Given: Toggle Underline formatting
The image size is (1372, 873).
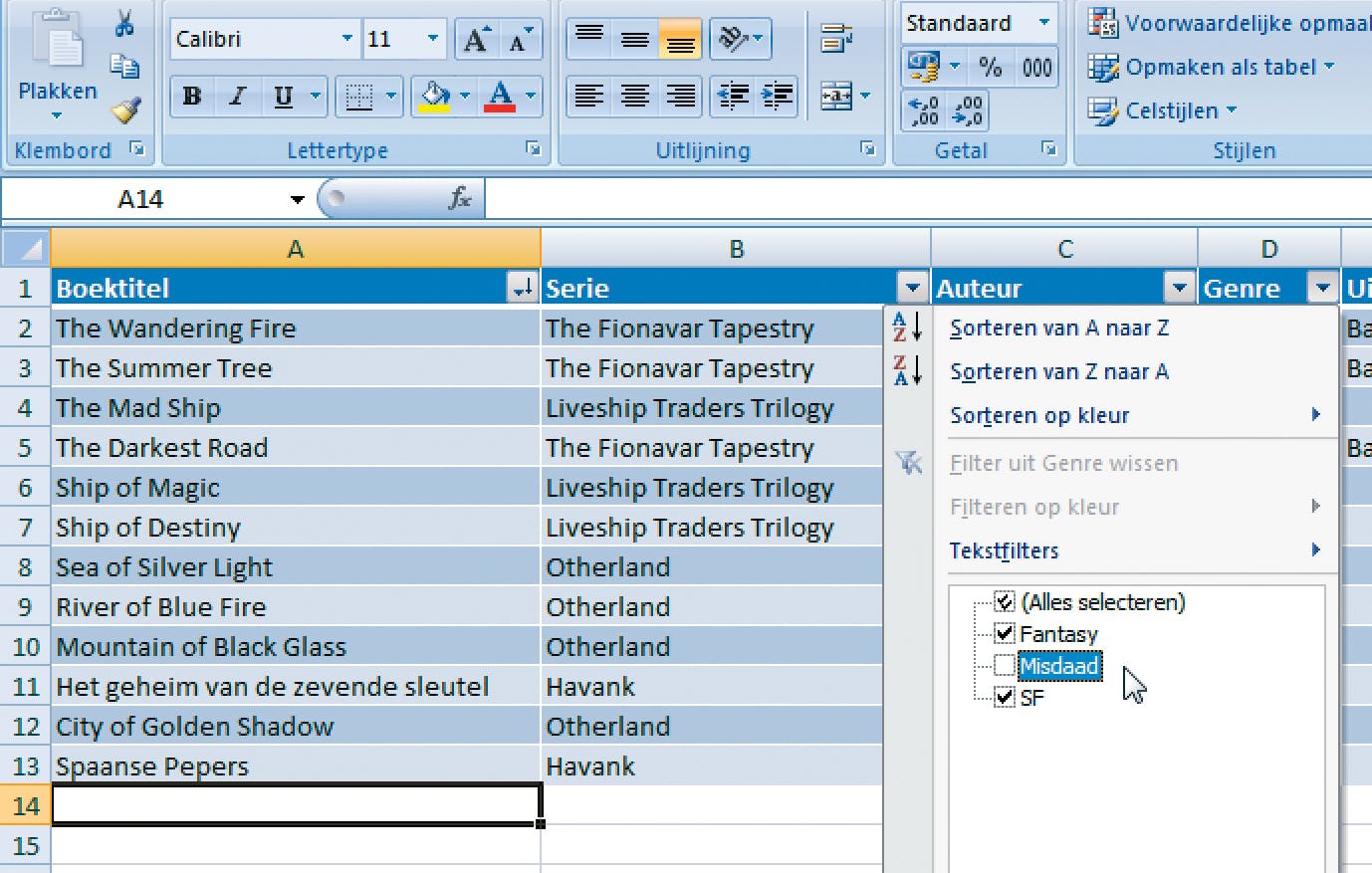Looking at the screenshot, I should pos(284,97).
